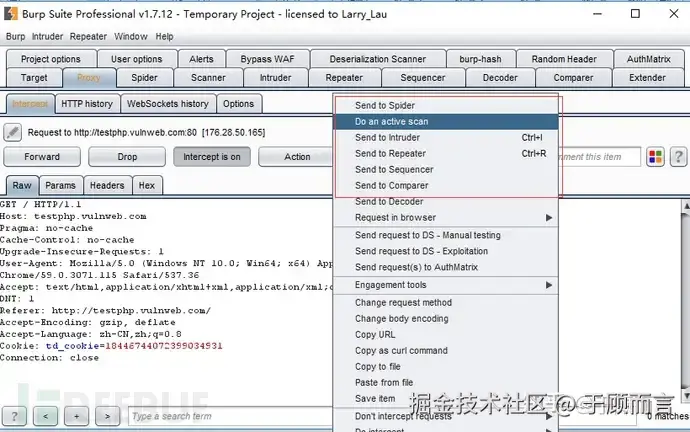This screenshot has width=690, height=432.
Task: Click the request editor vertical scrollbar
Action: click(x=686, y=300)
